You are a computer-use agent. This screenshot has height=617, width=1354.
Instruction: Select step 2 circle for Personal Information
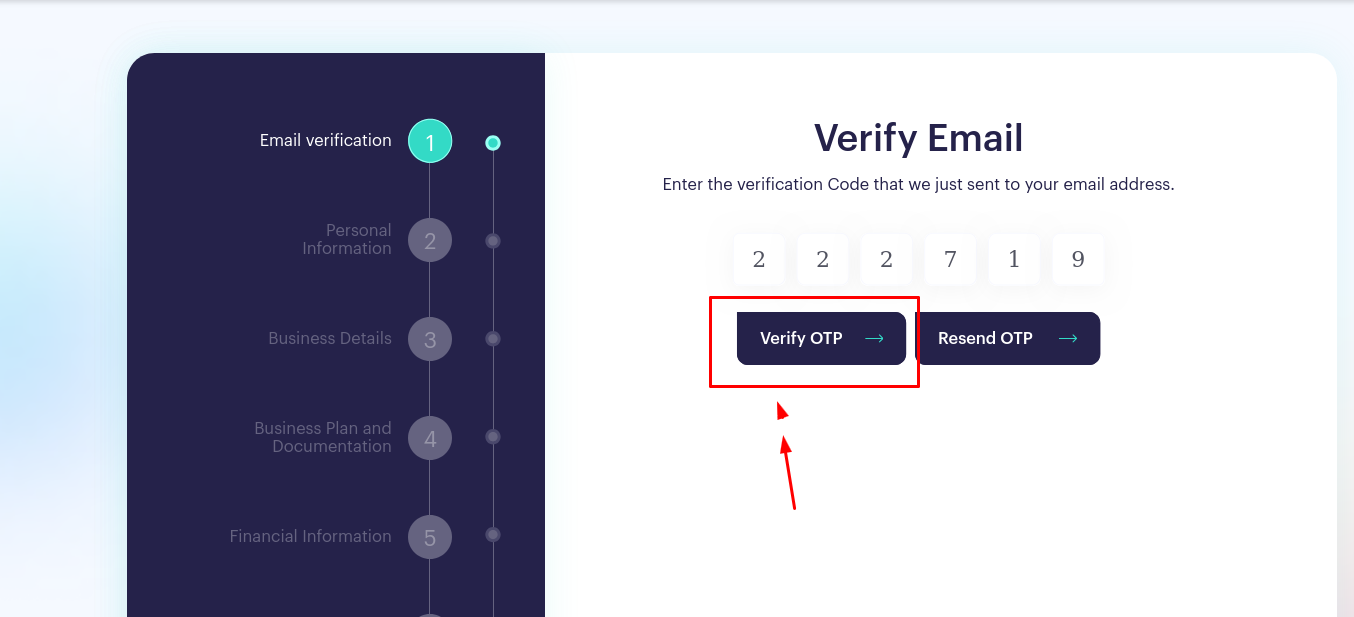click(x=430, y=240)
